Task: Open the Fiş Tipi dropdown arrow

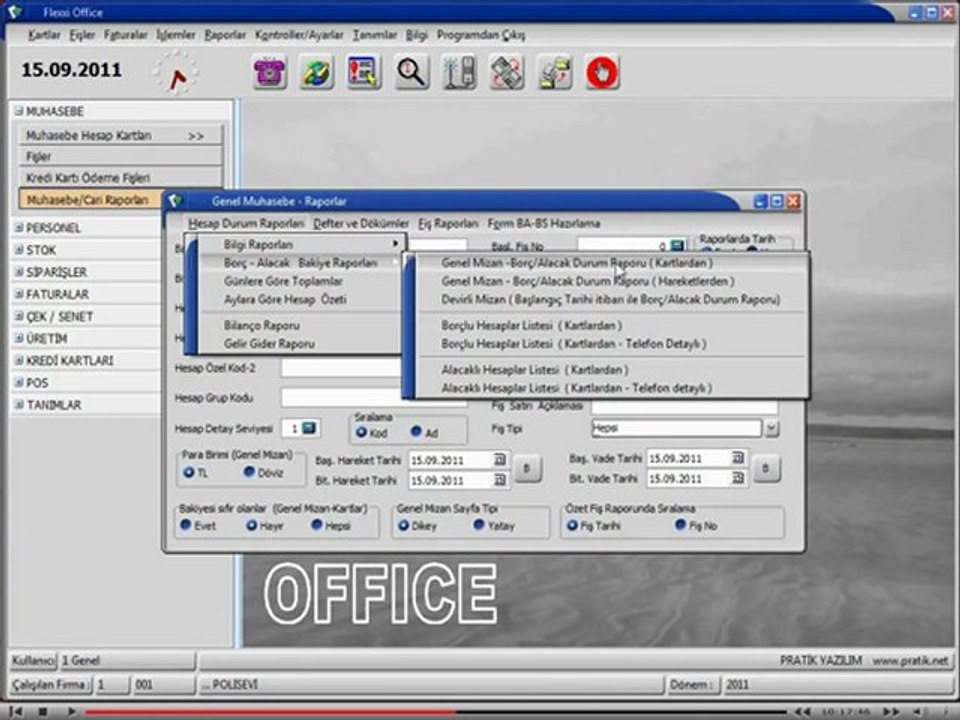Action: tap(772, 428)
